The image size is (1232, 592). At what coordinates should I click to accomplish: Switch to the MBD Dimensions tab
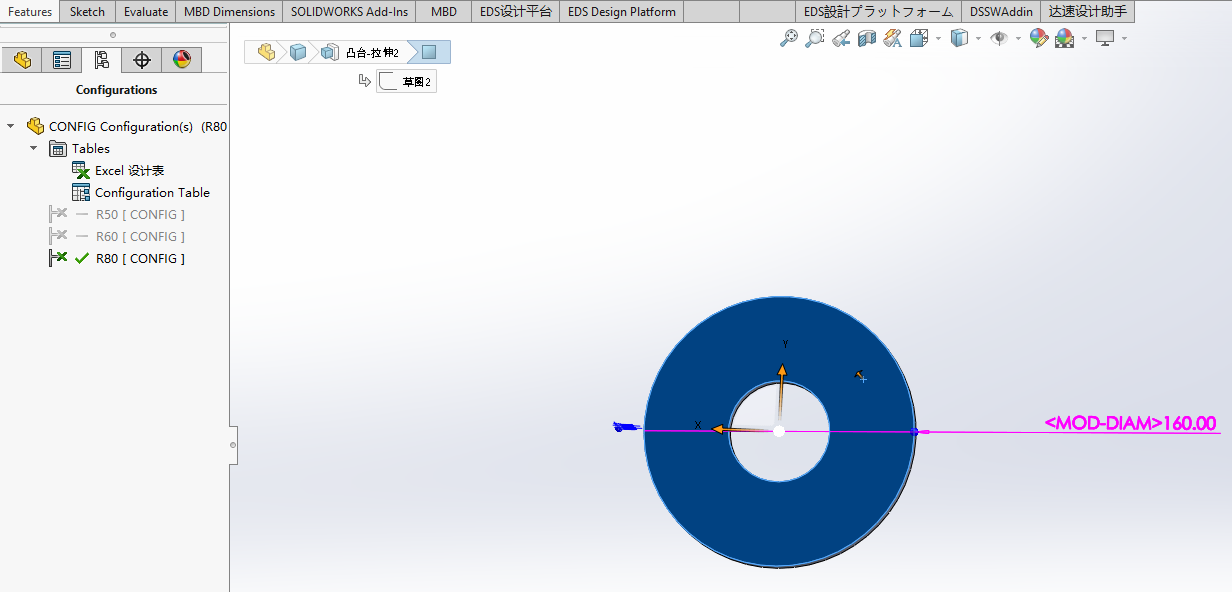tap(229, 12)
